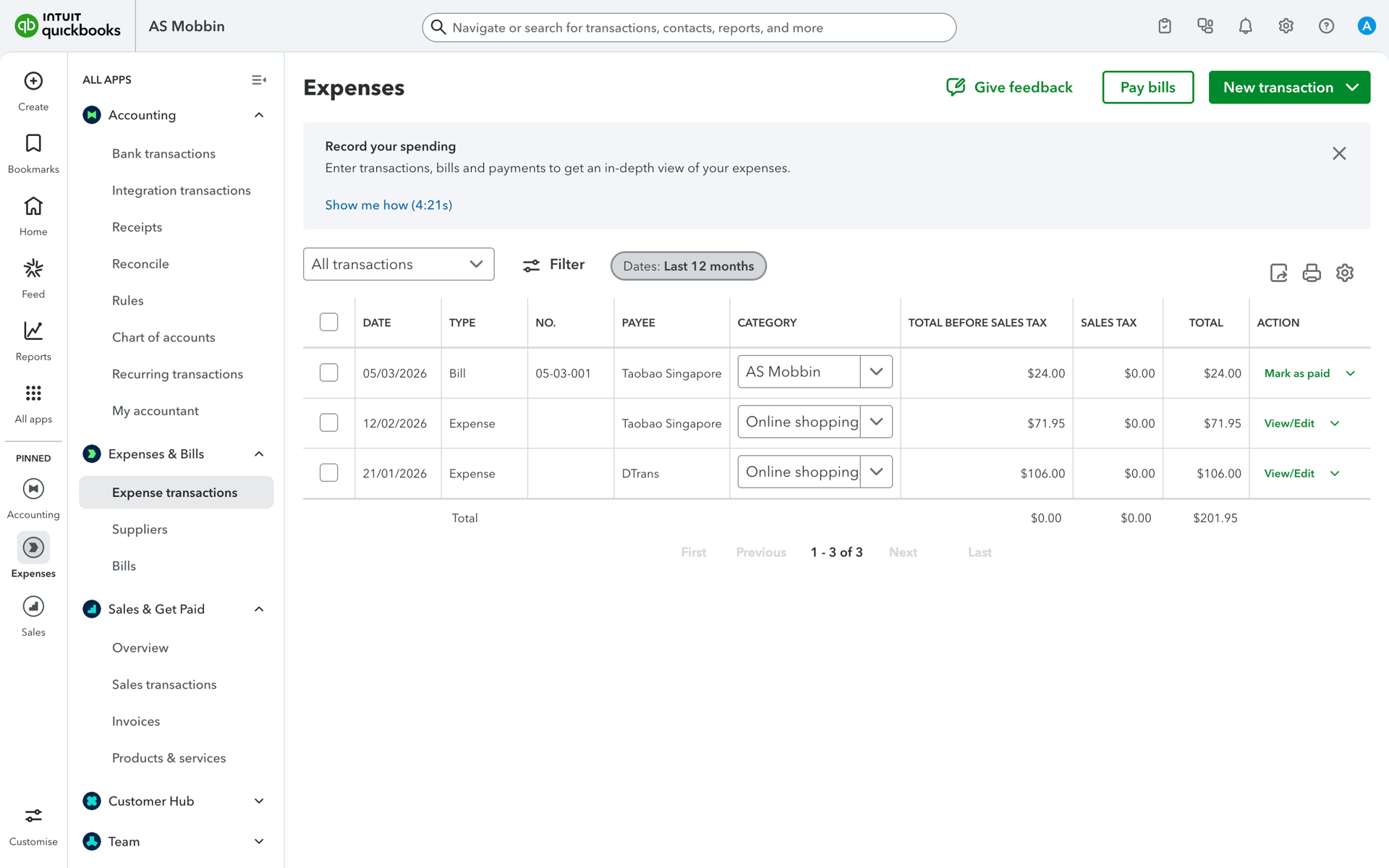Click the search bar field

(689, 27)
